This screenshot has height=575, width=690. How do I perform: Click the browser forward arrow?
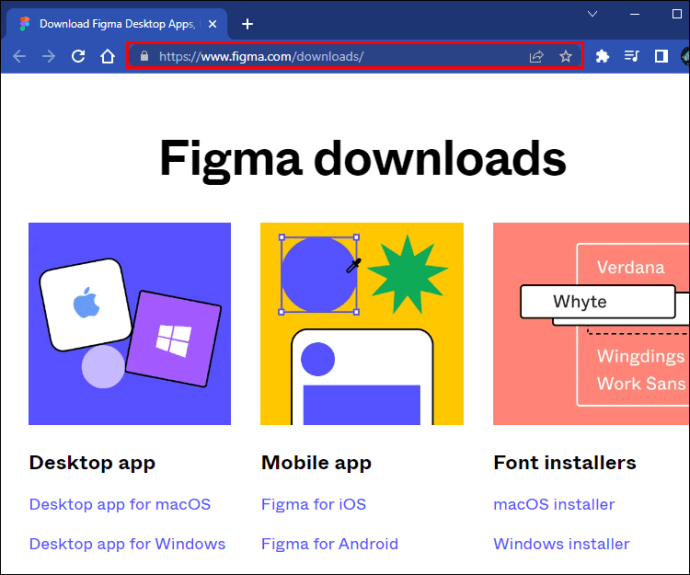click(x=49, y=57)
